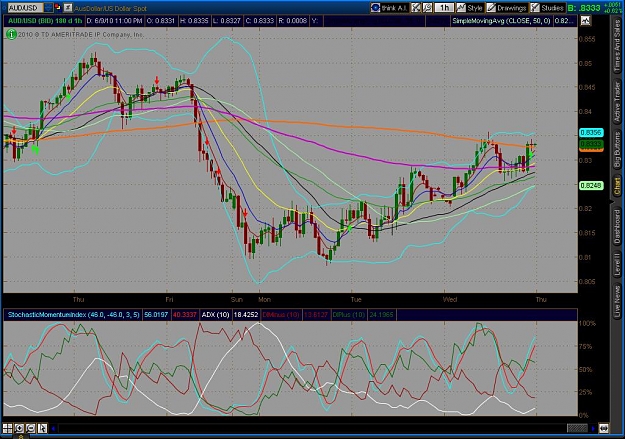Screen dimensions: 625x439
Task: Open the Dashboard side tab
Action: (617, 226)
